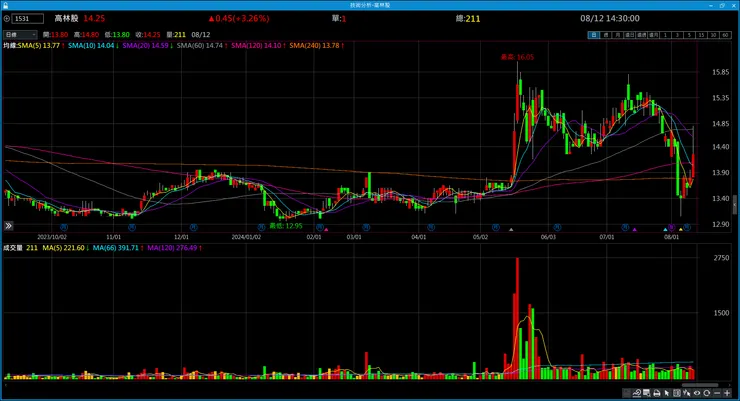Open the 日線 chart type dropdown
740x401 pixels.
tap(20, 35)
